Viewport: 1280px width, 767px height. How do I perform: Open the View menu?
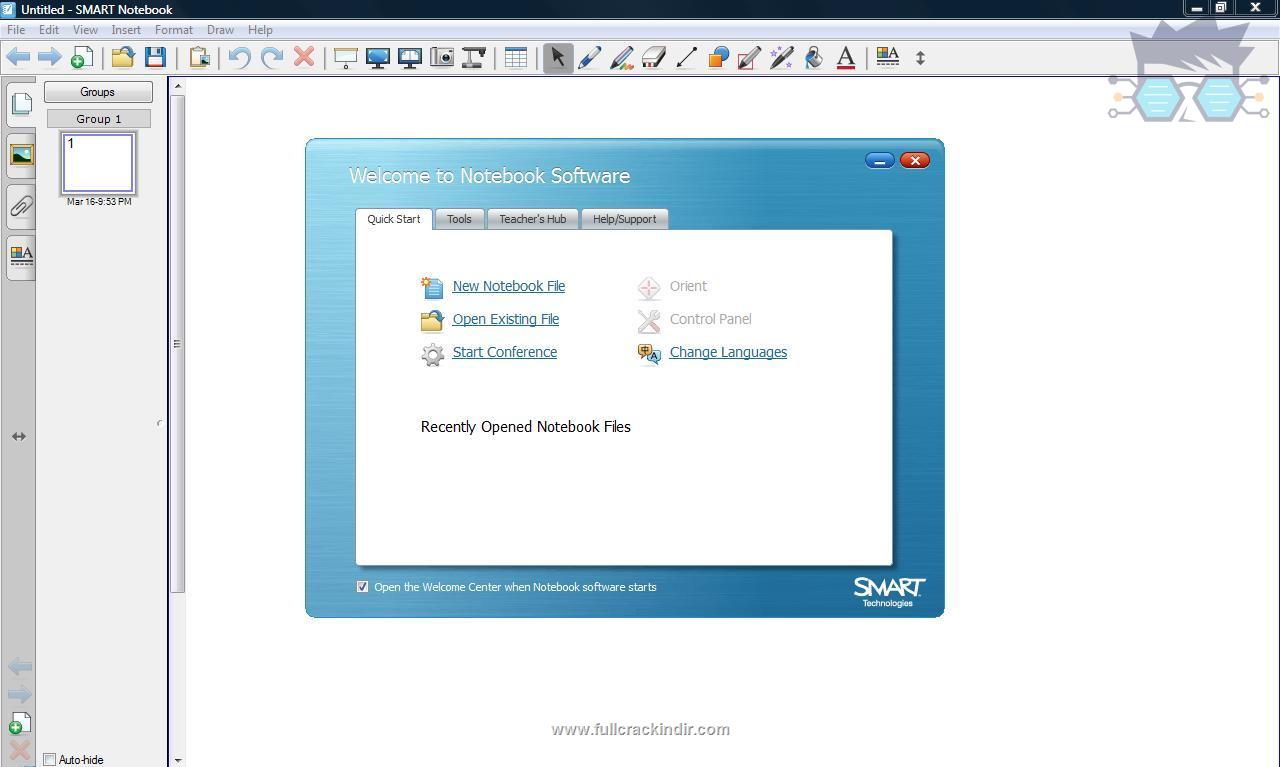(85, 30)
